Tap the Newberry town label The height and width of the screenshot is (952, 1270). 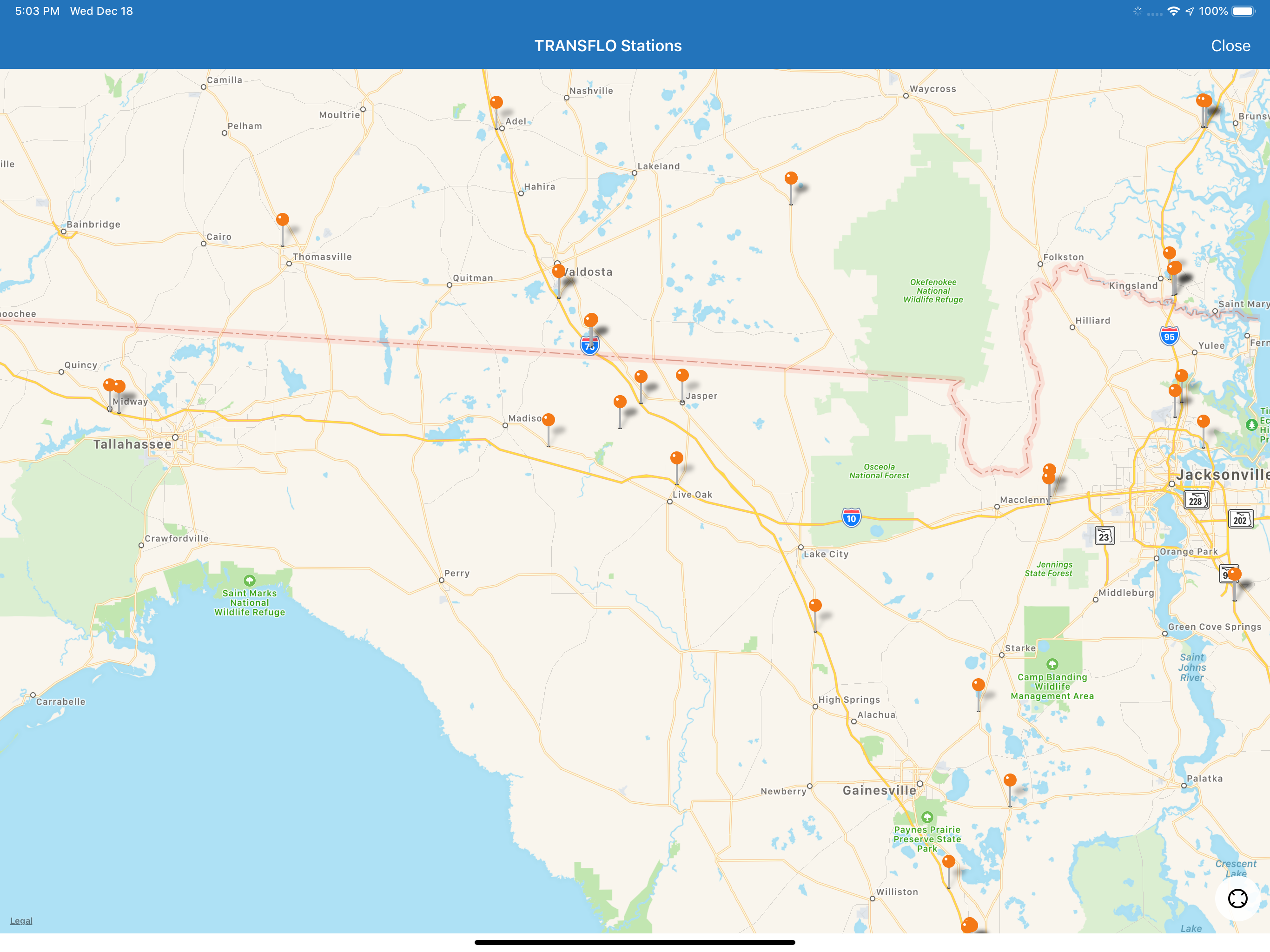click(x=783, y=791)
